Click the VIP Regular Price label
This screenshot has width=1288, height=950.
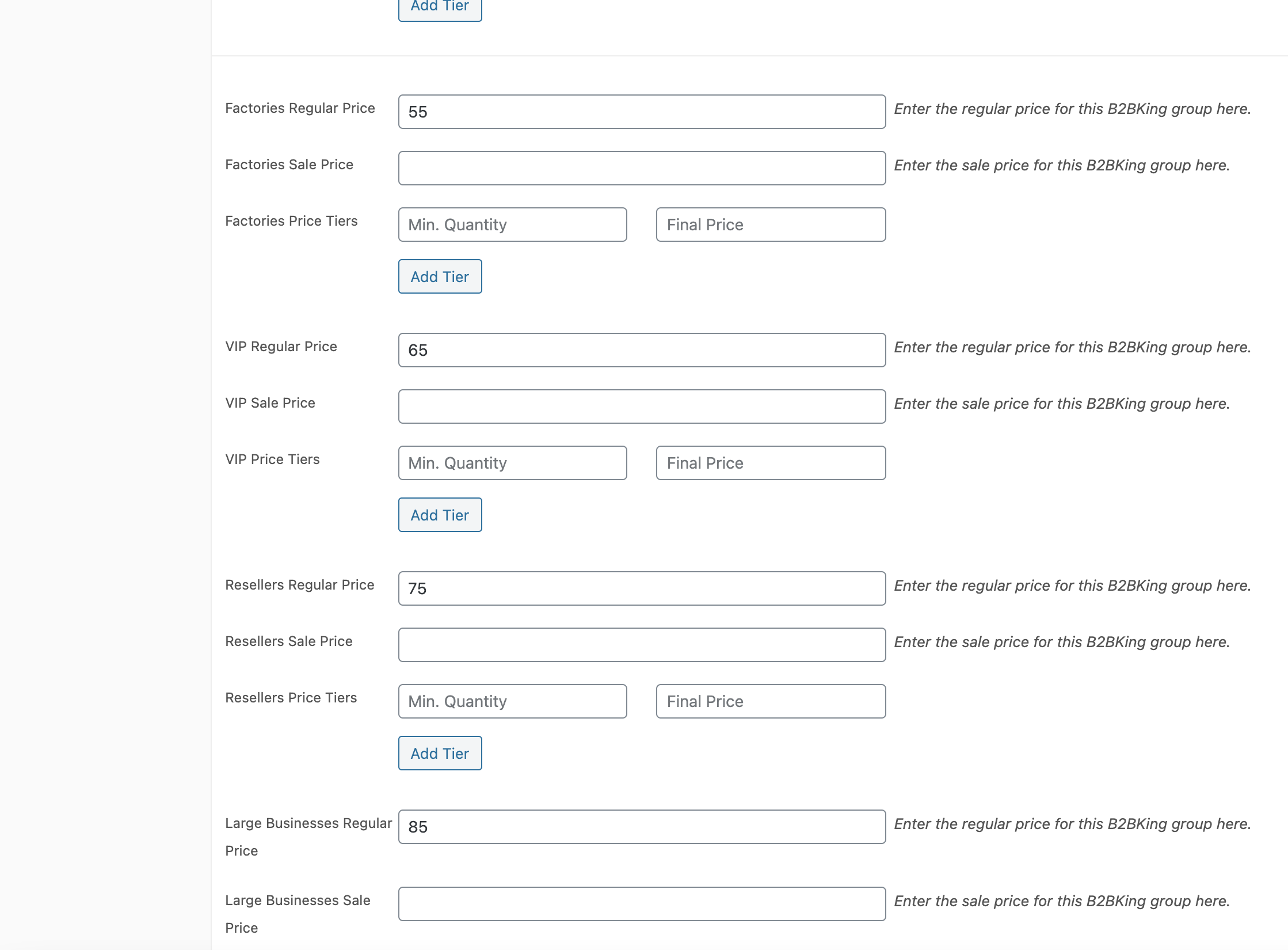[281, 347]
